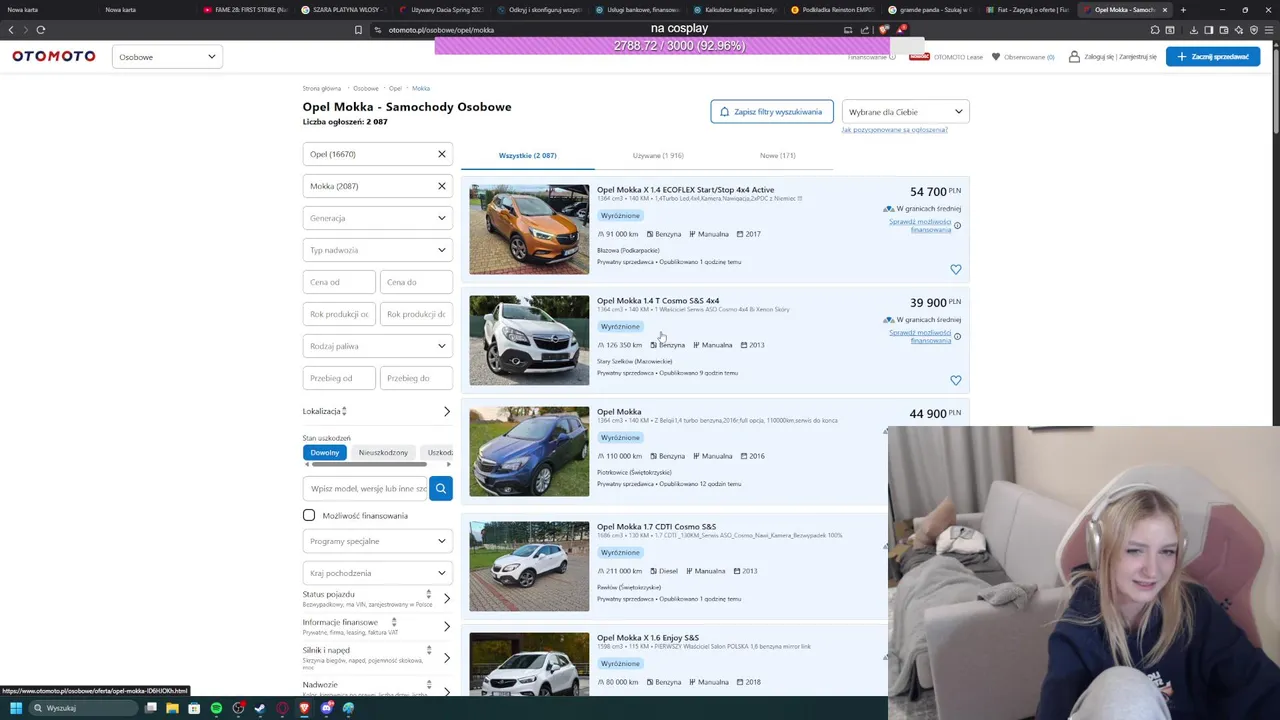Open the Programy specjalne dropdown
This screenshot has height=720, width=1280.
click(378, 541)
